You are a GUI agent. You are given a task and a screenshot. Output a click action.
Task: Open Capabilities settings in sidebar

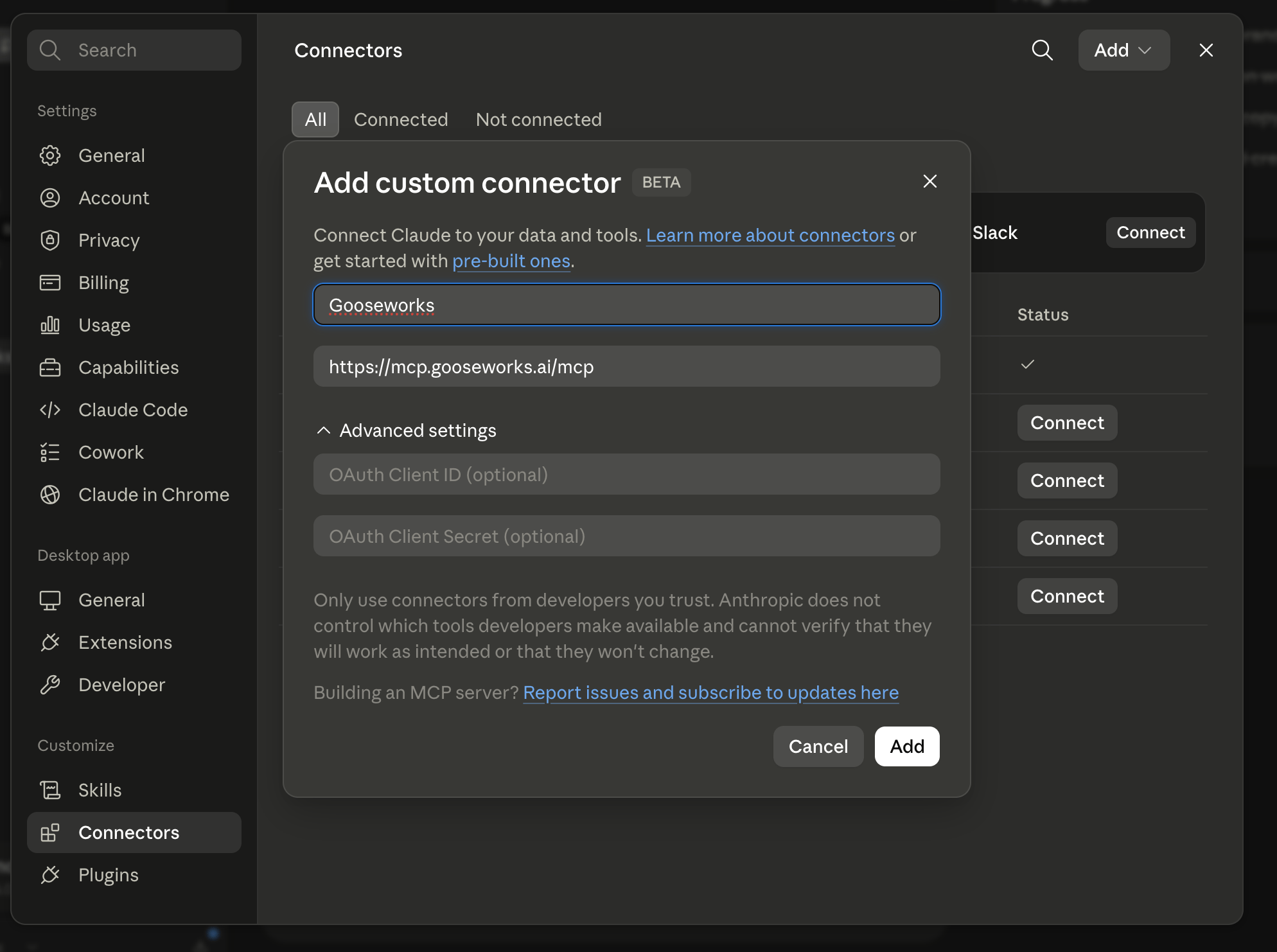pyautogui.click(x=134, y=367)
